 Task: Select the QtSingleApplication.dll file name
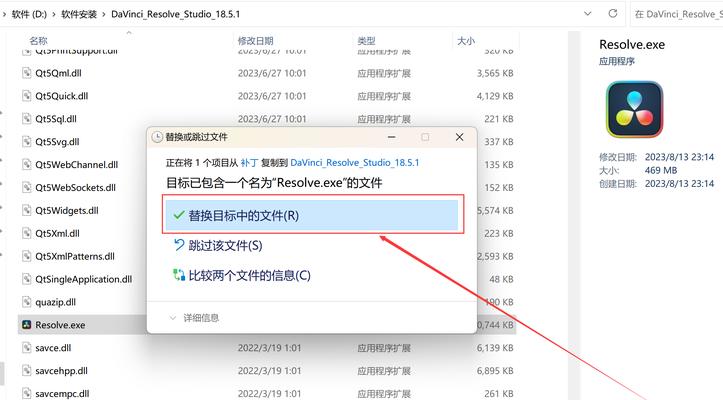(x=83, y=279)
